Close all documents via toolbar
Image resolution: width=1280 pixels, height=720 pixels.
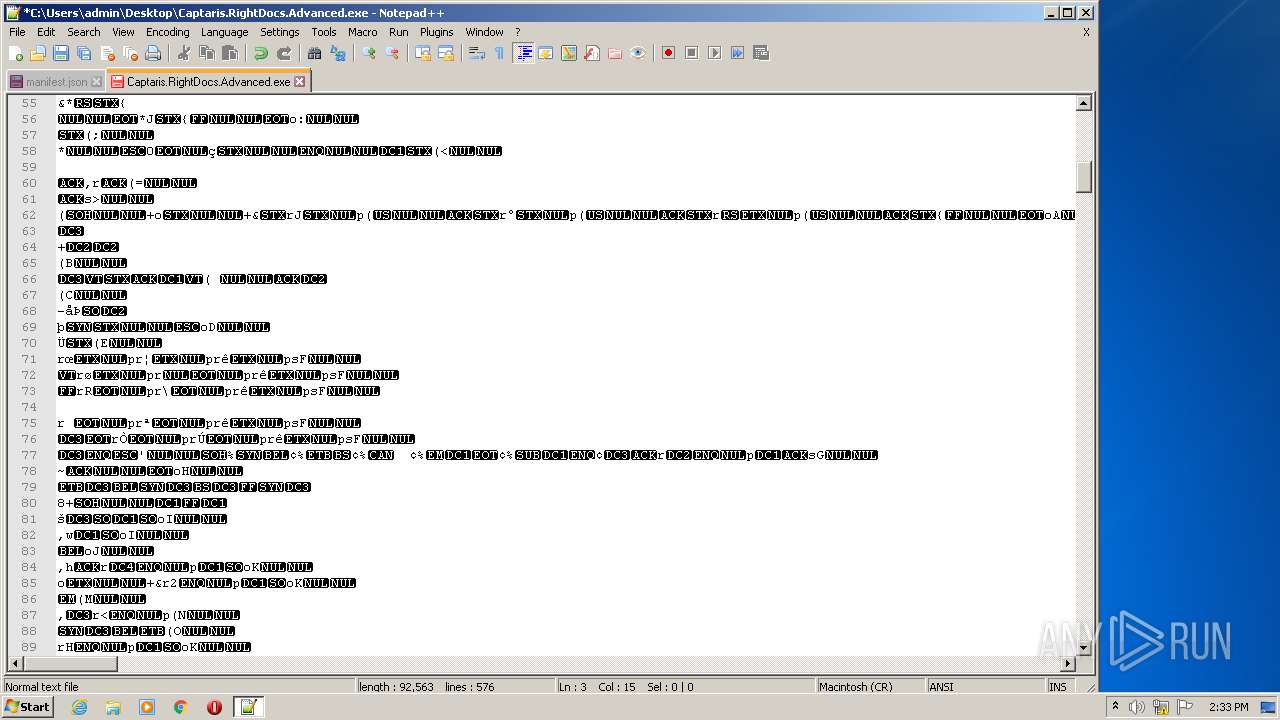pos(130,53)
